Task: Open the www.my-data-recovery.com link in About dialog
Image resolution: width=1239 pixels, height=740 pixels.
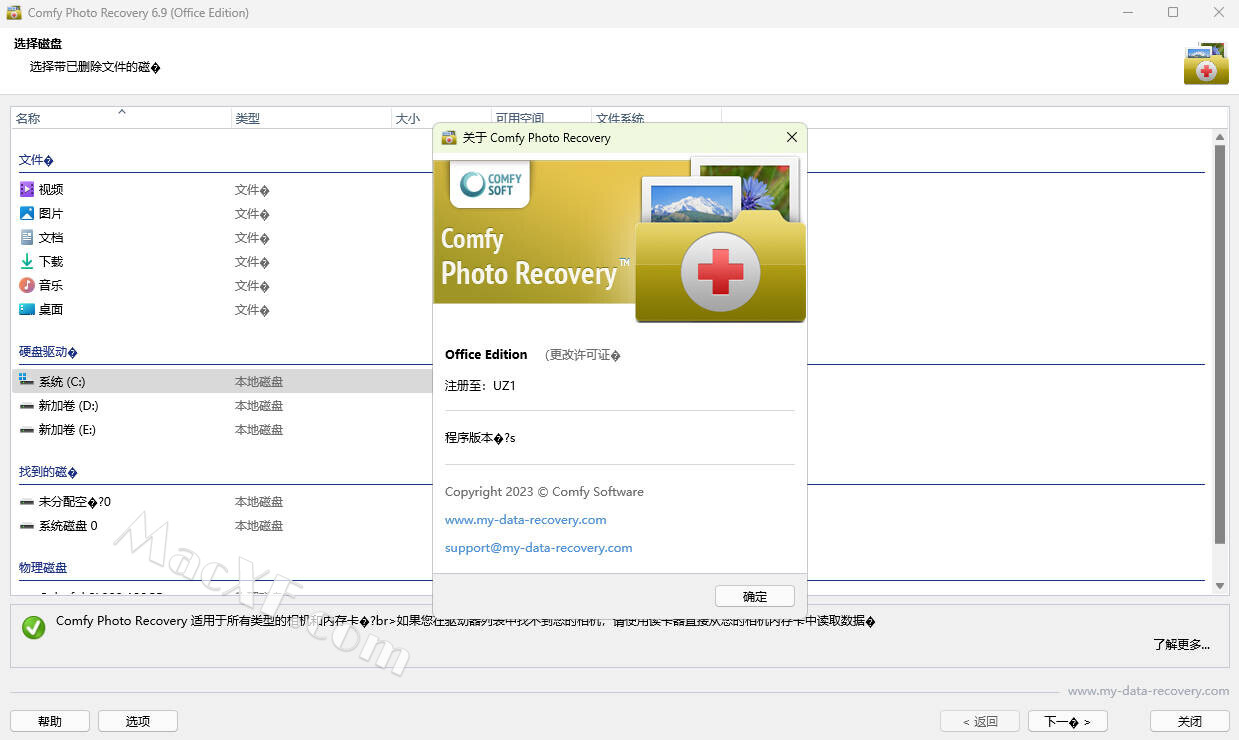Action: tap(525, 520)
